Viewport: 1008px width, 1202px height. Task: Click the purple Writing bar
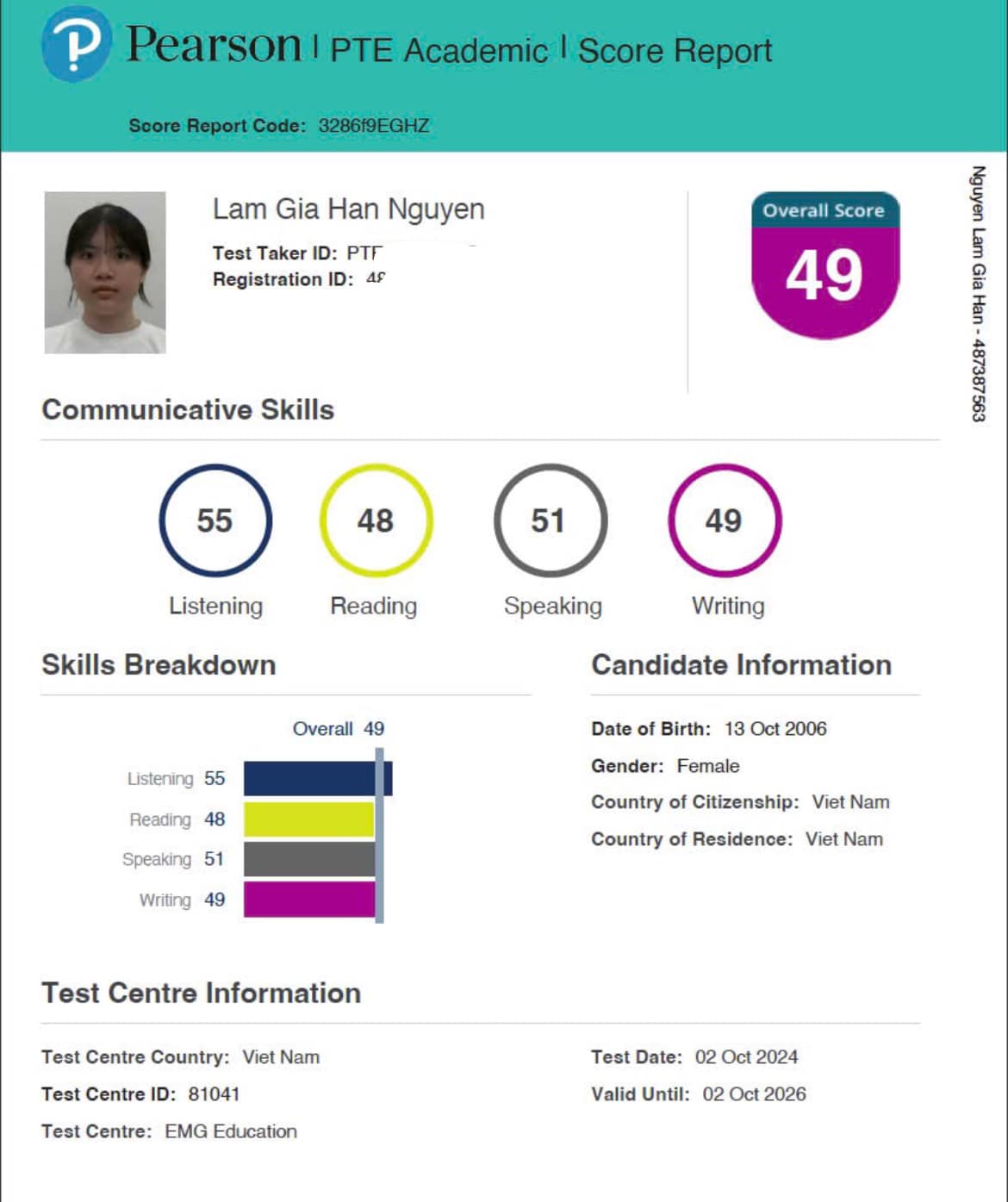coord(309,900)
